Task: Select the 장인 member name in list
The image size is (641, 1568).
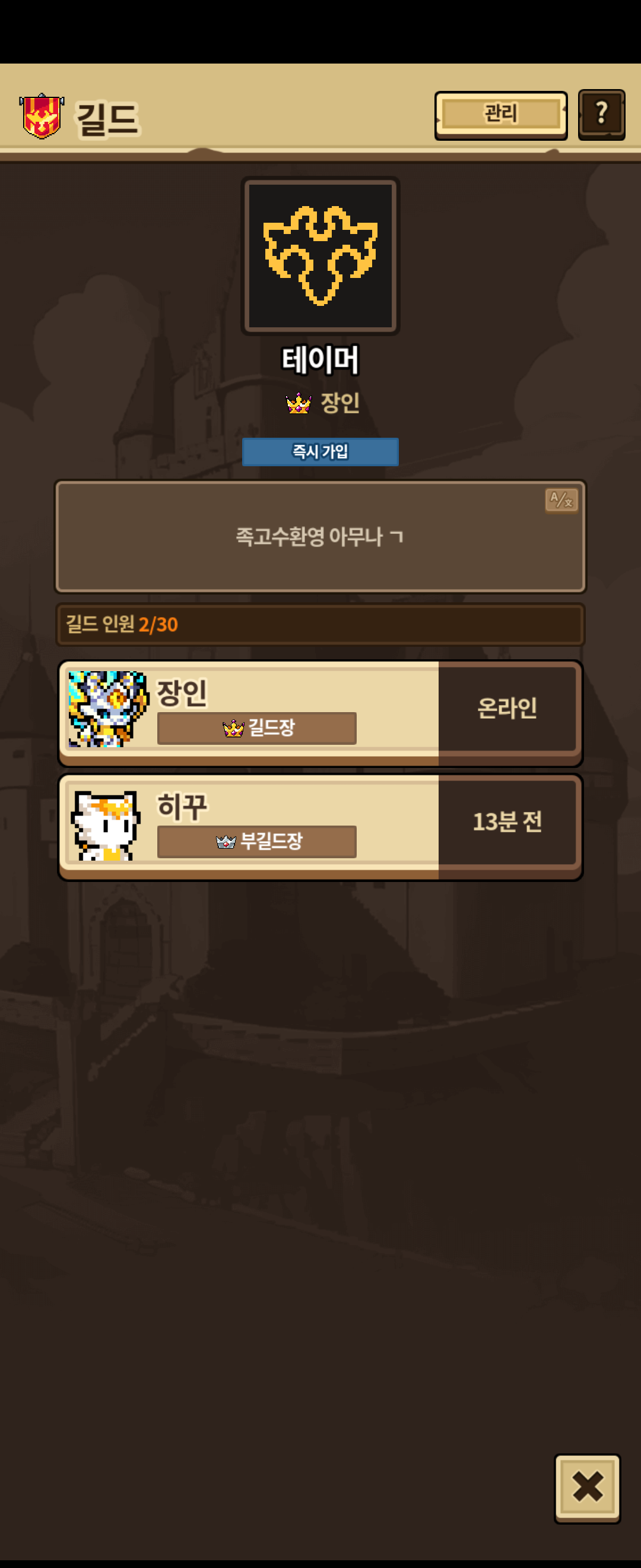Action: [x=182, y=693]
